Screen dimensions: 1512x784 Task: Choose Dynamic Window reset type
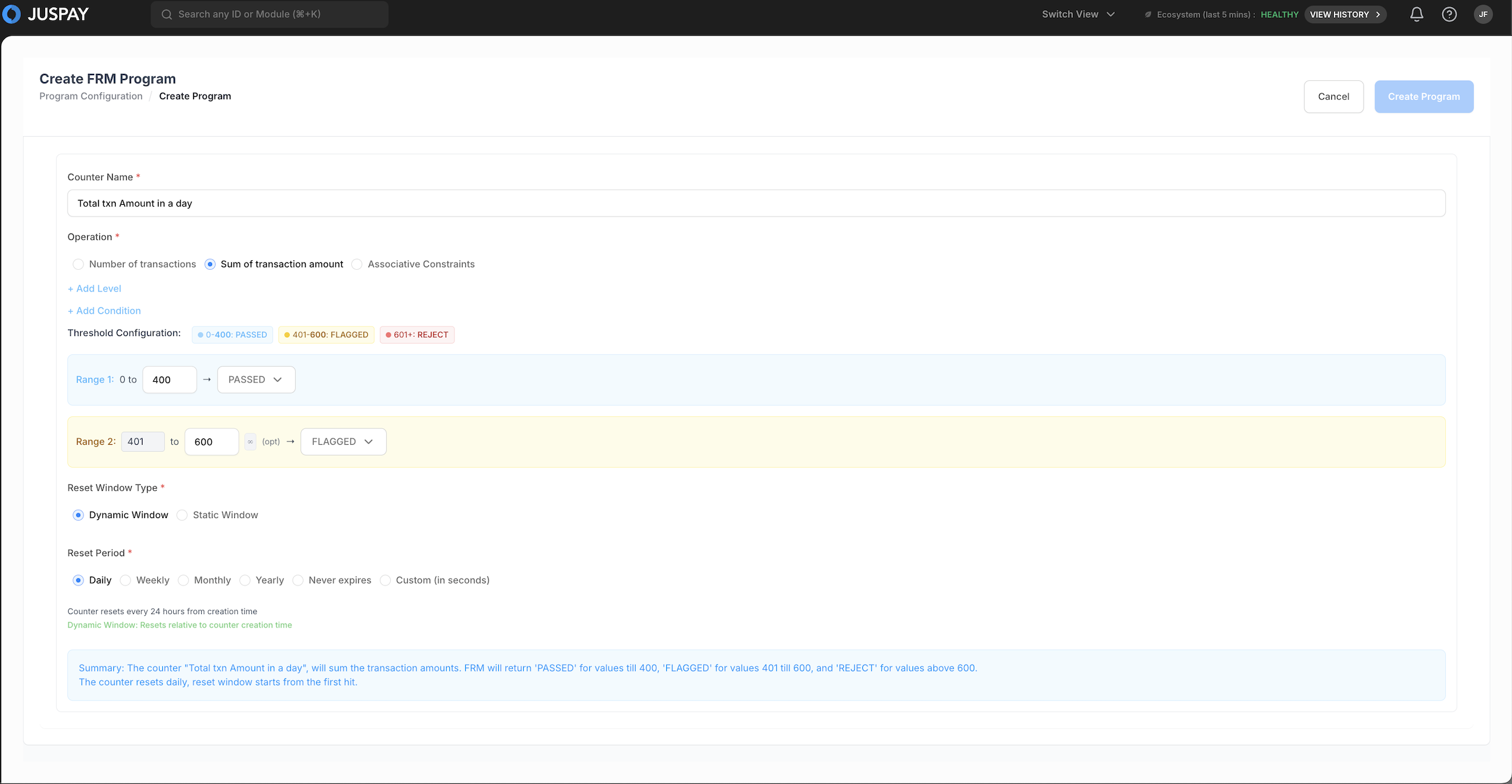pos(78,515)
